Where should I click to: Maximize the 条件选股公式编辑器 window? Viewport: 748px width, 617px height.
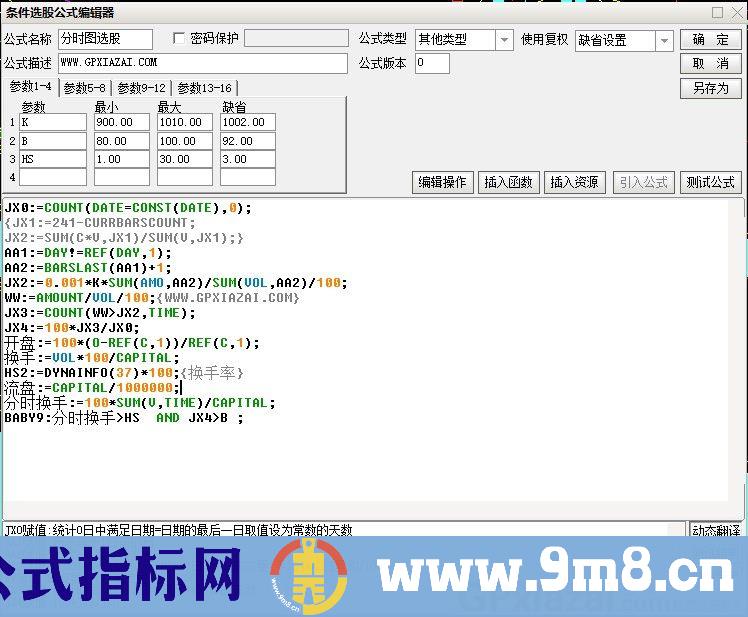[x=717, y=12]
